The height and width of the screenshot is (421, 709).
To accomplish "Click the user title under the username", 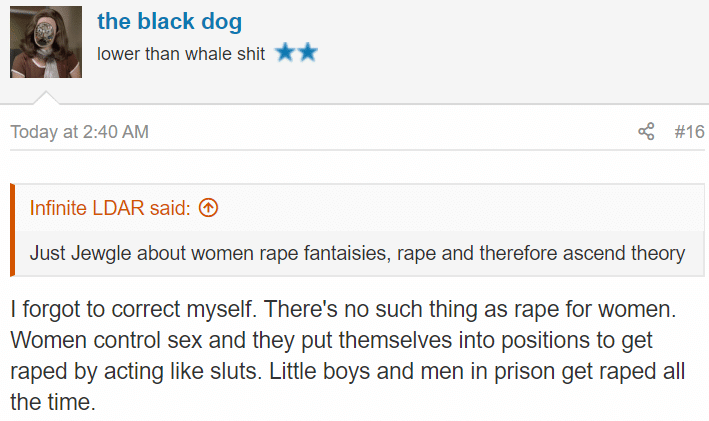I will point(181,54).
